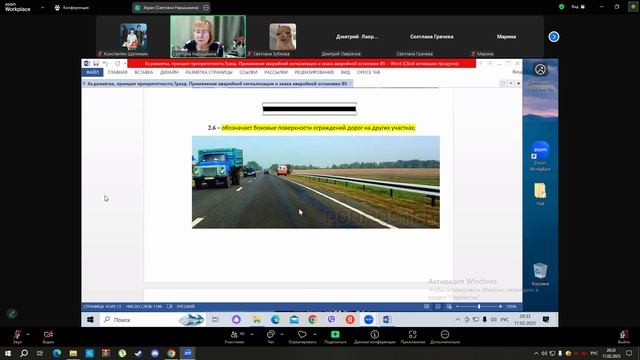The height and width of the screenshot is (360, 640).
Task: Open the Дополнительно more menu
Action: (x=445, y=336)
